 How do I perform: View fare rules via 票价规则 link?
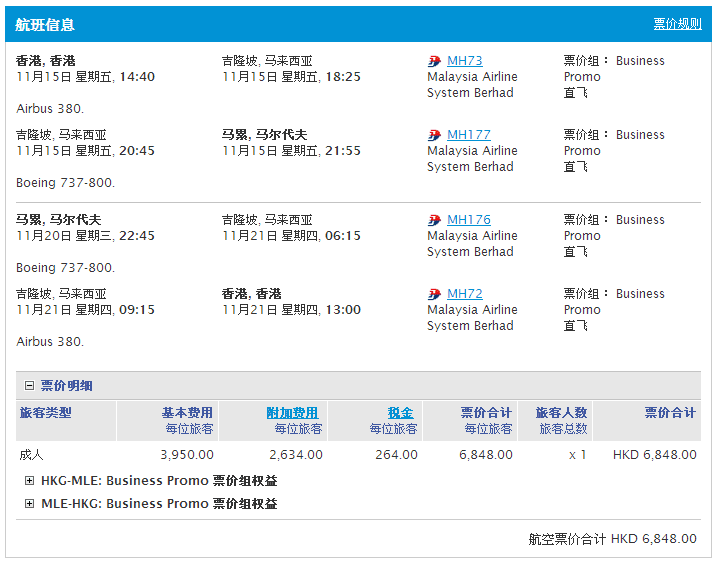click(x=677, y=24)
